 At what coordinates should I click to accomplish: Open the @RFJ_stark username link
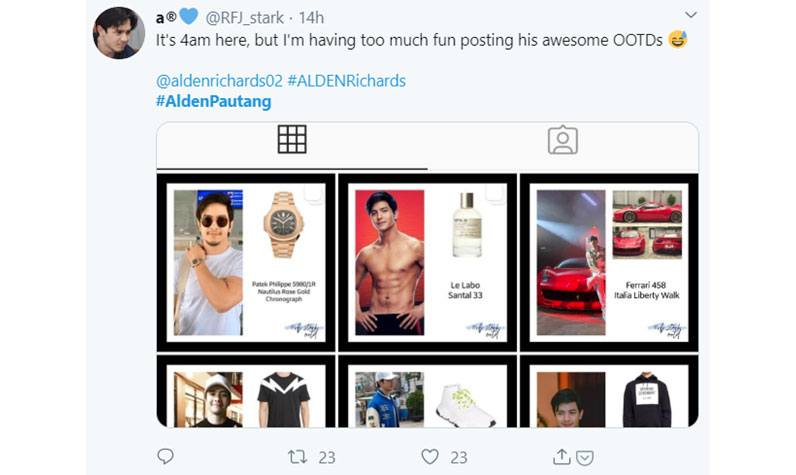tap(245, 18)
